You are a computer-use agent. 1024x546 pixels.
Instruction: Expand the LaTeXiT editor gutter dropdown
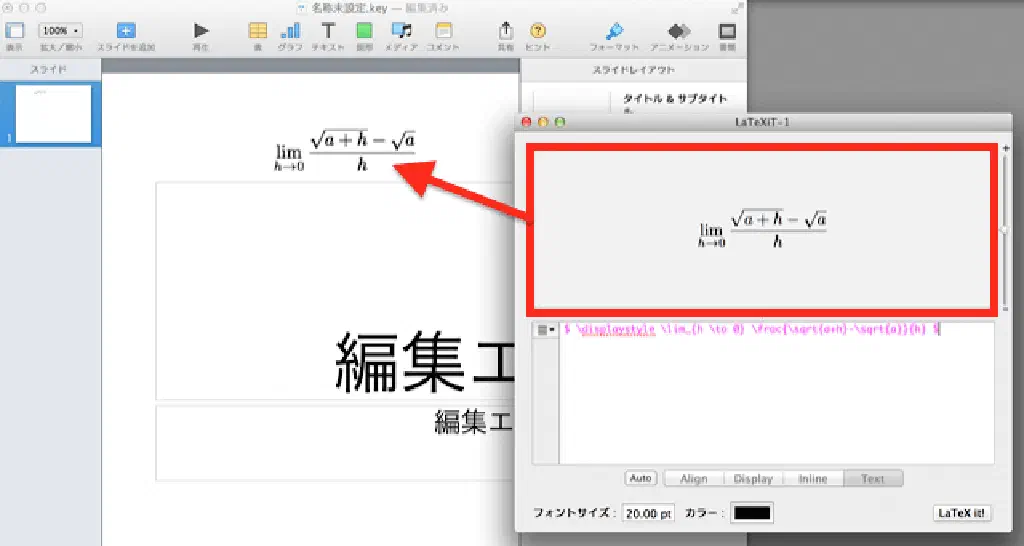point(545,329)
